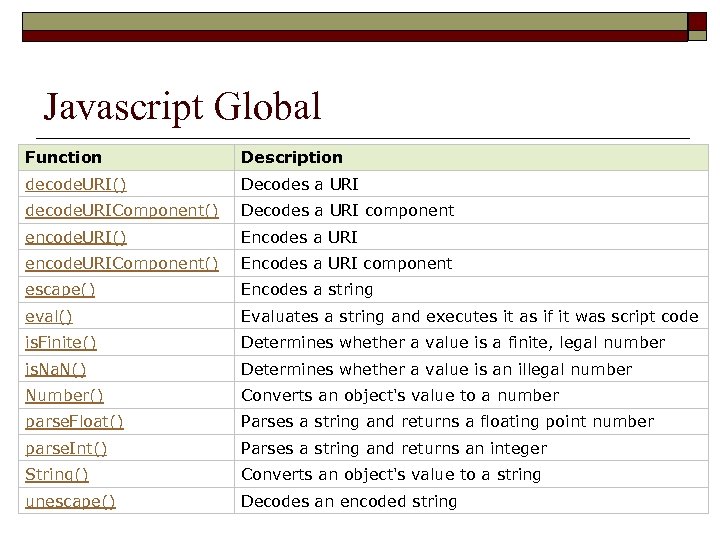Screen dimensions: 720x540
Task: Open the unescape() function link
Action: click(70, 501)
